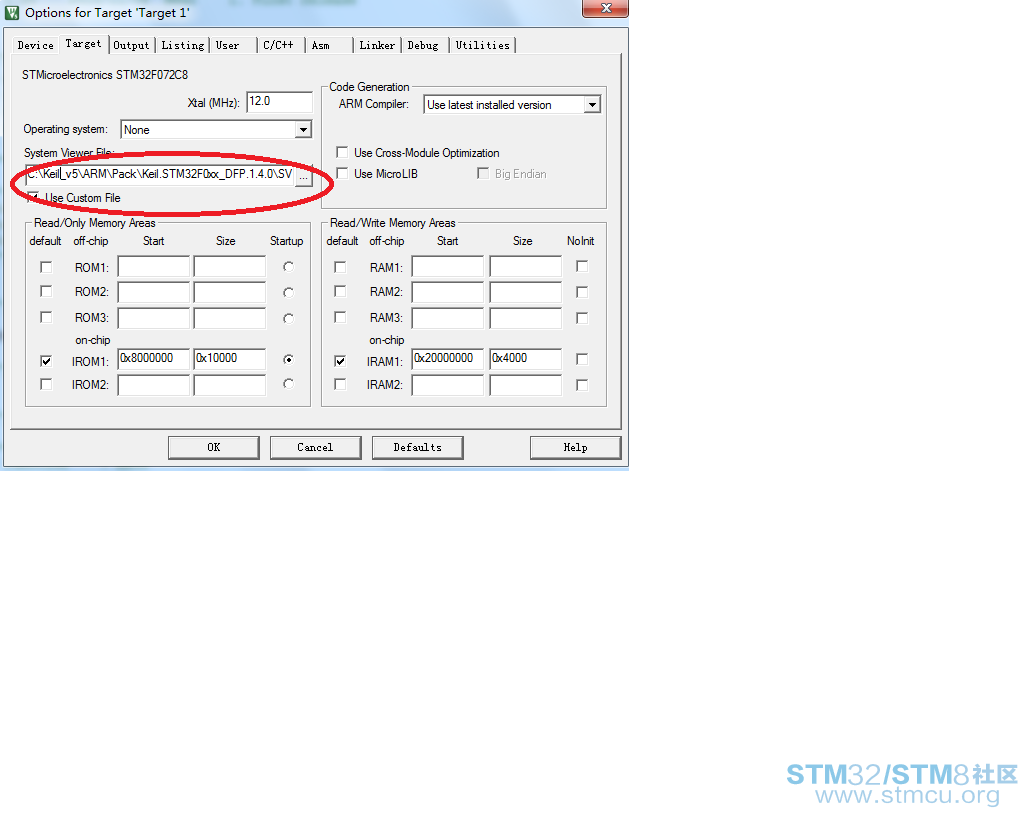Select the ROM1 Startup radio button
The height and width of the screenshot is (820, 1024).
(288, 266)
